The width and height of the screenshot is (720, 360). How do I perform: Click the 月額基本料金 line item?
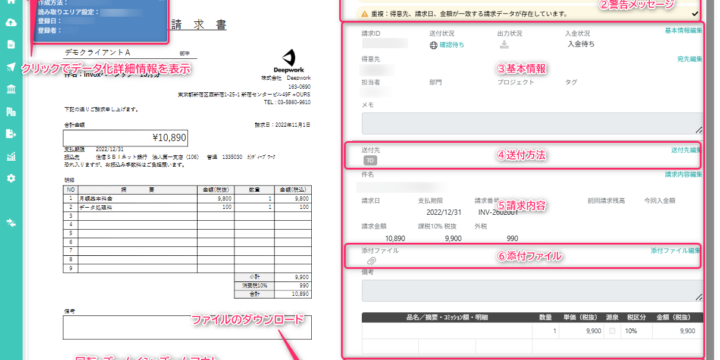coord(96,199)
